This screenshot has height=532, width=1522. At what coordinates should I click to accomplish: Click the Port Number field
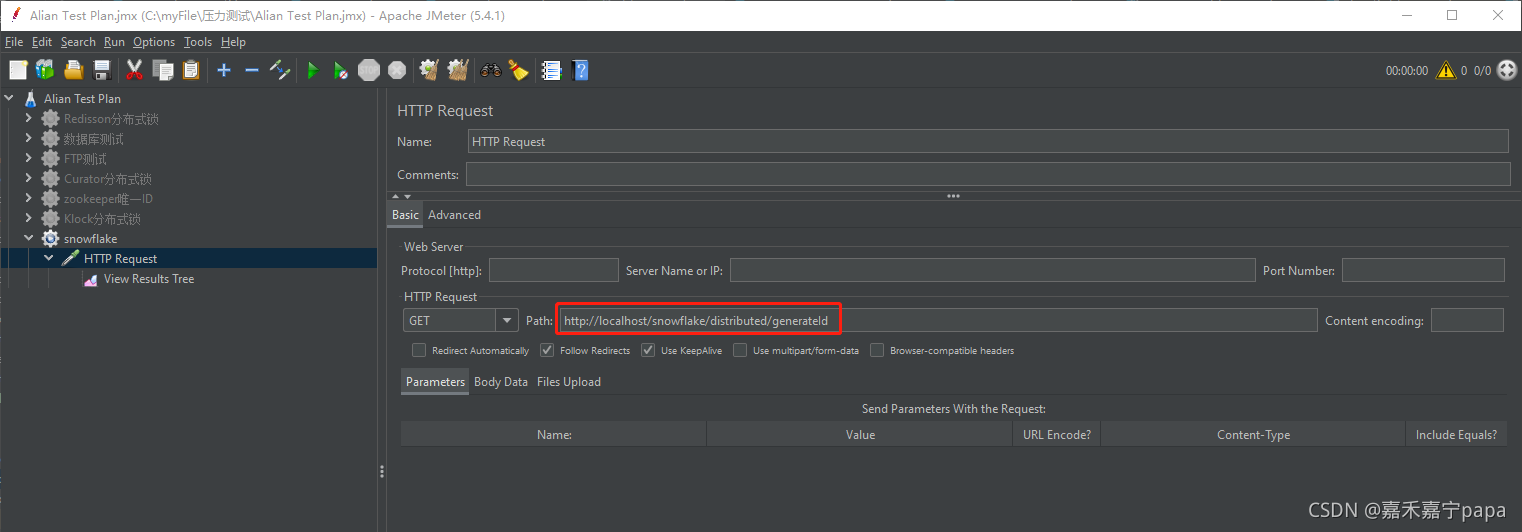coord(1423,270)
